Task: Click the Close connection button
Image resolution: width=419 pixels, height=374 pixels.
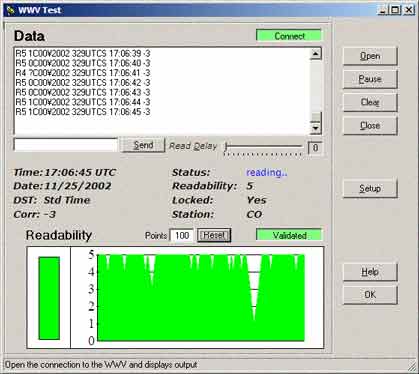Action: [x=370, y=126]
